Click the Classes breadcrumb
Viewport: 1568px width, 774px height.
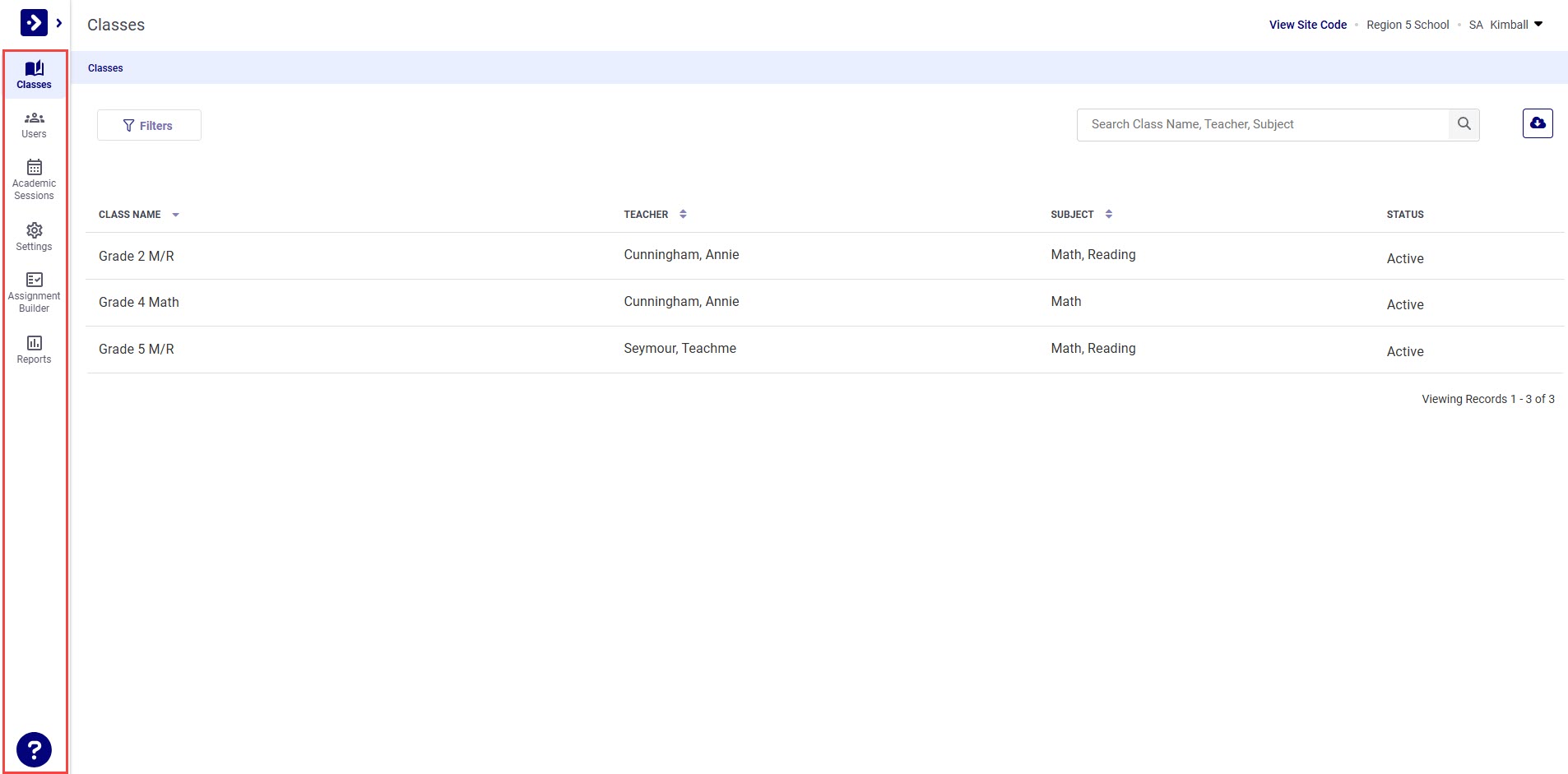click(x=105, y=68)
